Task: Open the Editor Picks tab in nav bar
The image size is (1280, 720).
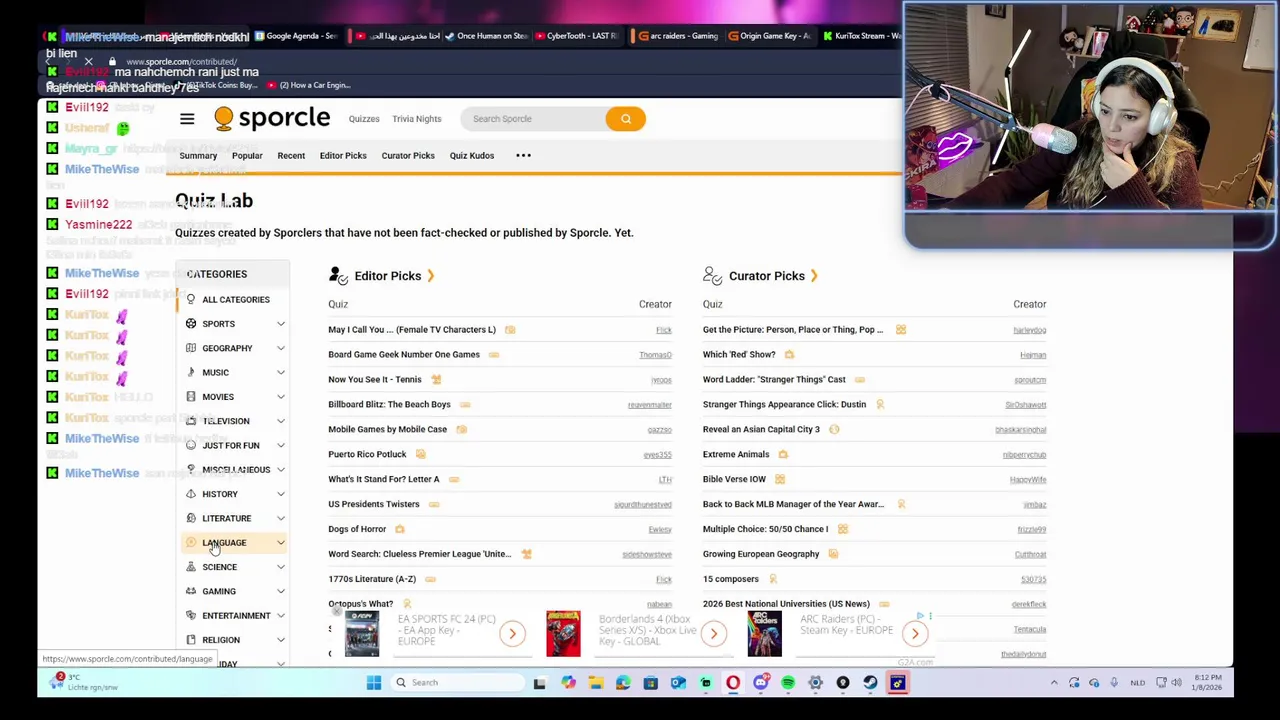Action: tap(343, 156)
